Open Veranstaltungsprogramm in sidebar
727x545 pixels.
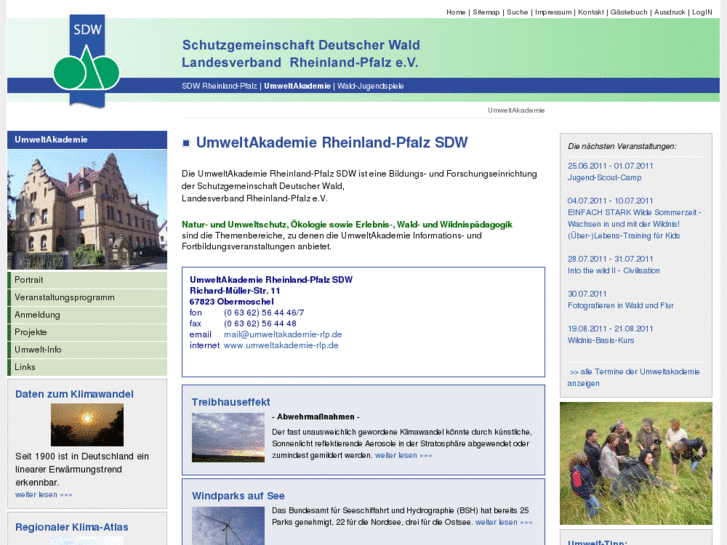87,297
